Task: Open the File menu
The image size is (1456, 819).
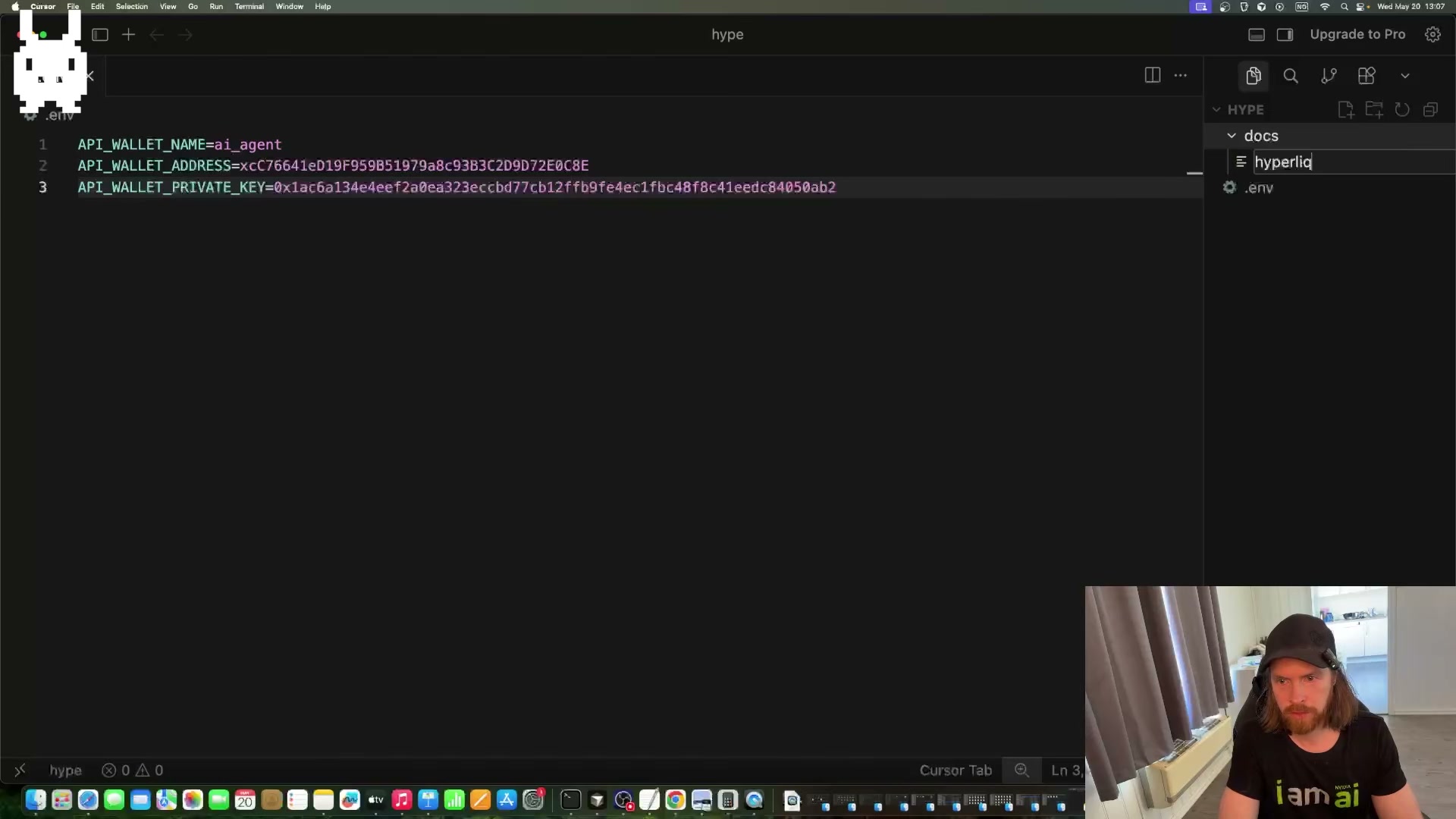Action: click(73, 7)
